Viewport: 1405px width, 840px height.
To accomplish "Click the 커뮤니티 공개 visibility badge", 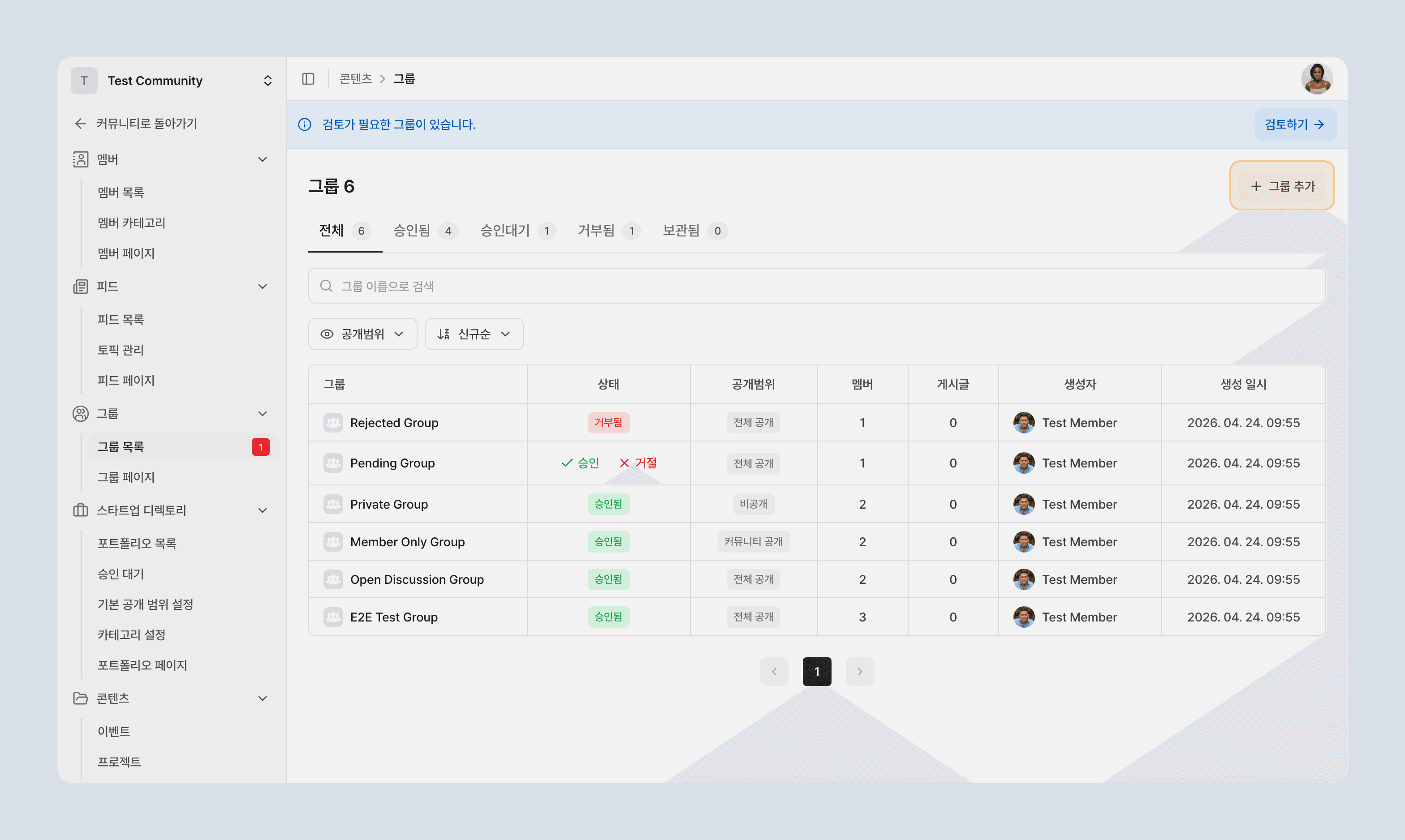I will click(753, 542).
